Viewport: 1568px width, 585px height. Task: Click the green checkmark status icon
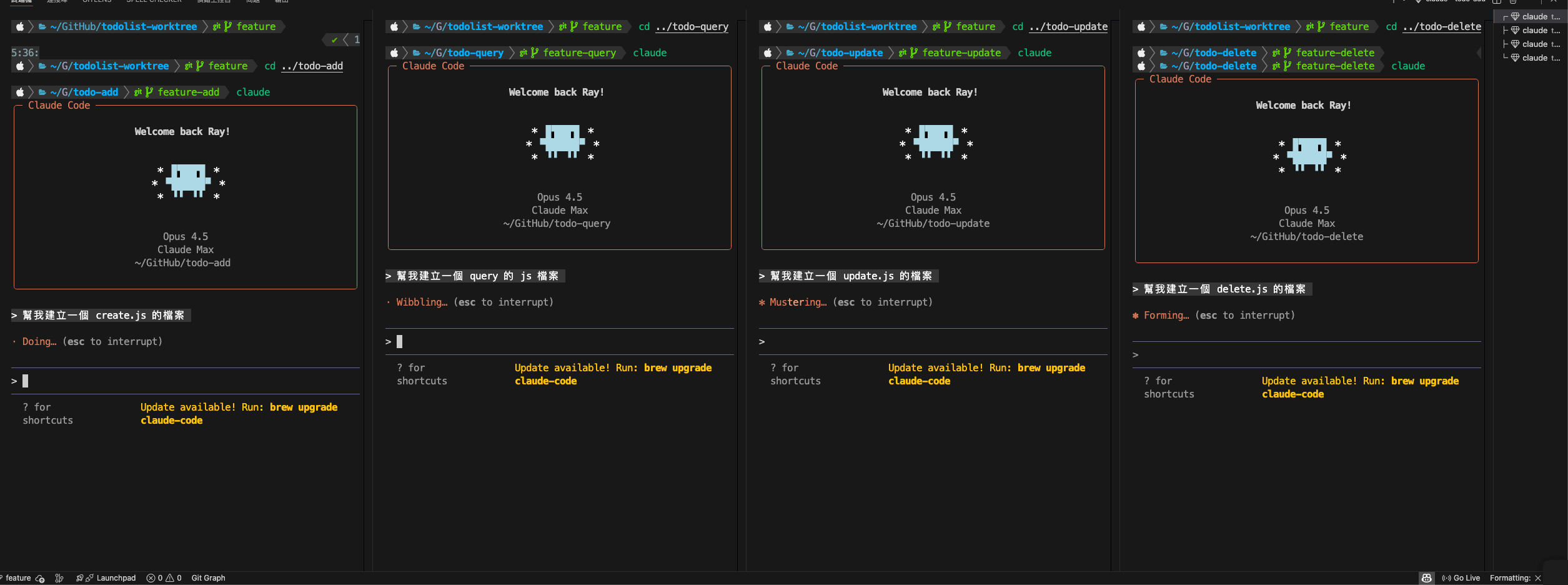[x=334, y=40]
